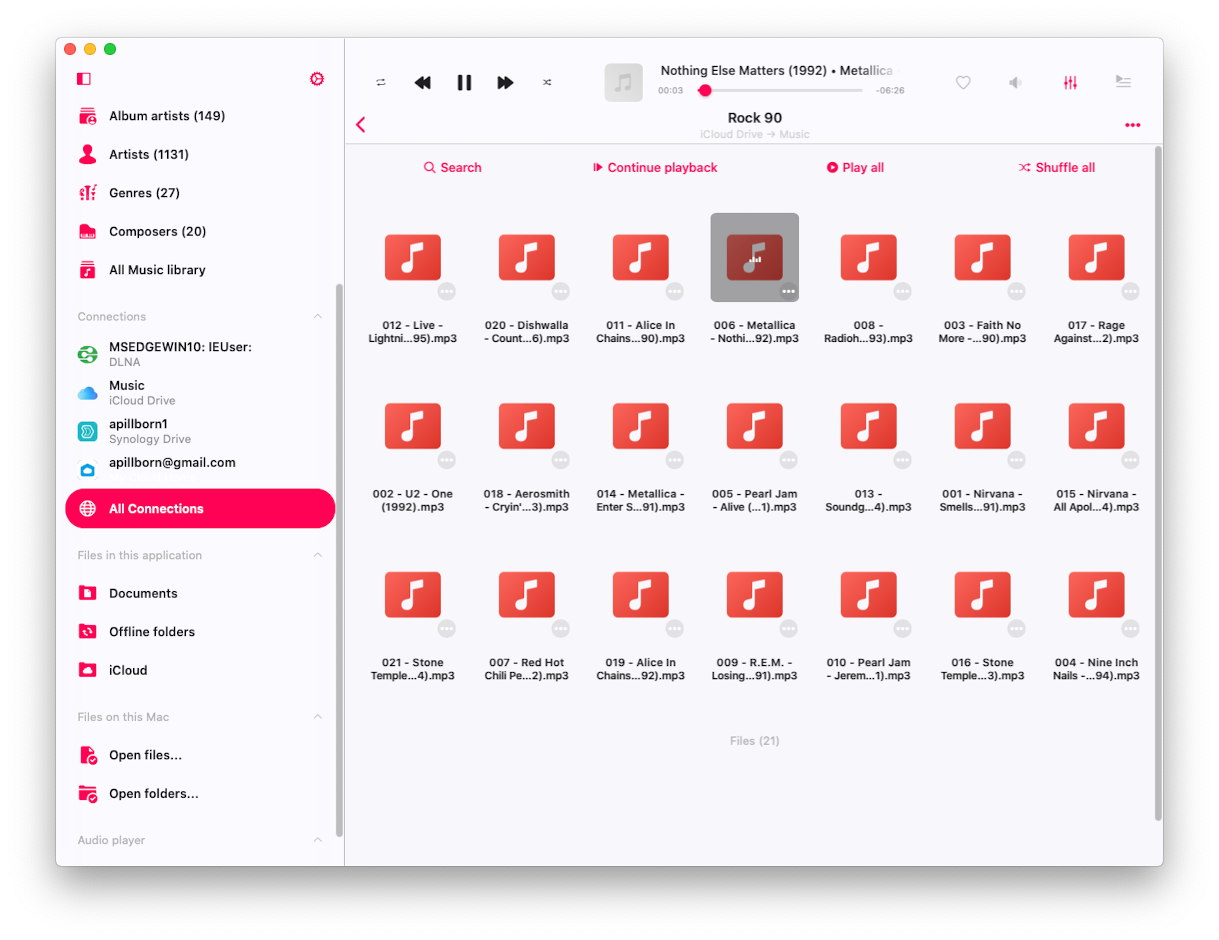Open the app settings gear
Image resolution: width=1219 pixels, height=940 pixels.
click(x=317, y=78)
